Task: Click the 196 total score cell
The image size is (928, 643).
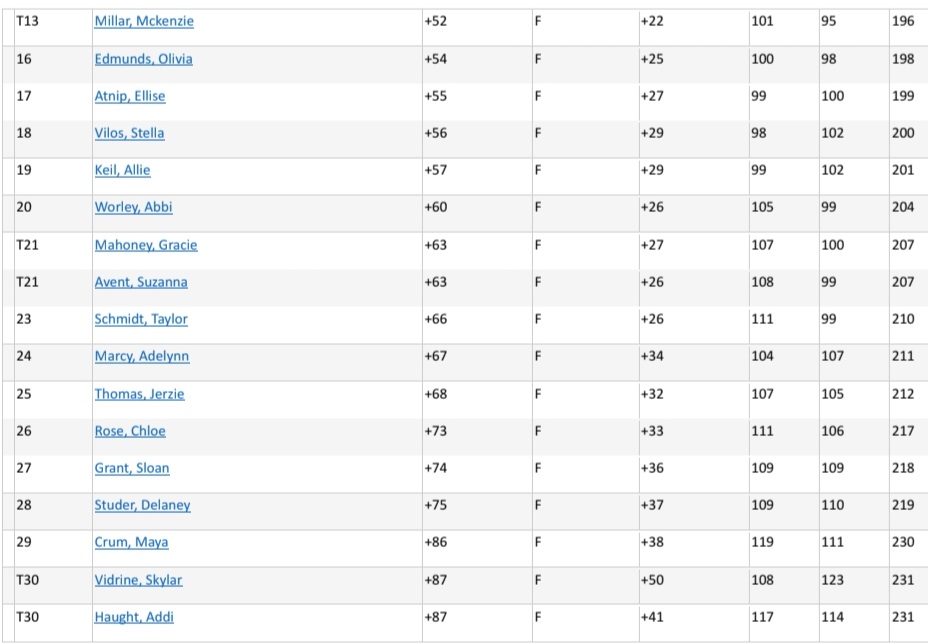Action: coord(903,21)
